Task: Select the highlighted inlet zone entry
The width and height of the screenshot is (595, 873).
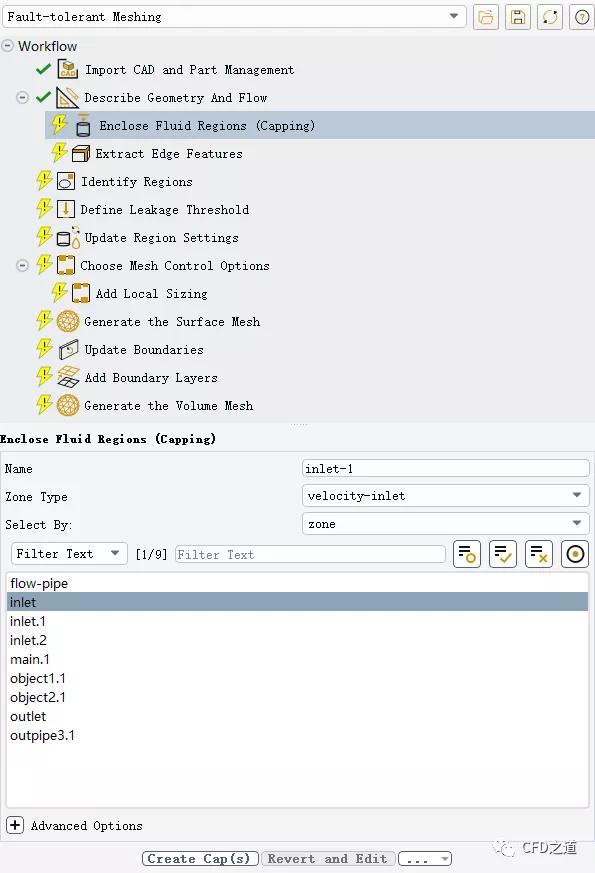Action: point(297,602)
